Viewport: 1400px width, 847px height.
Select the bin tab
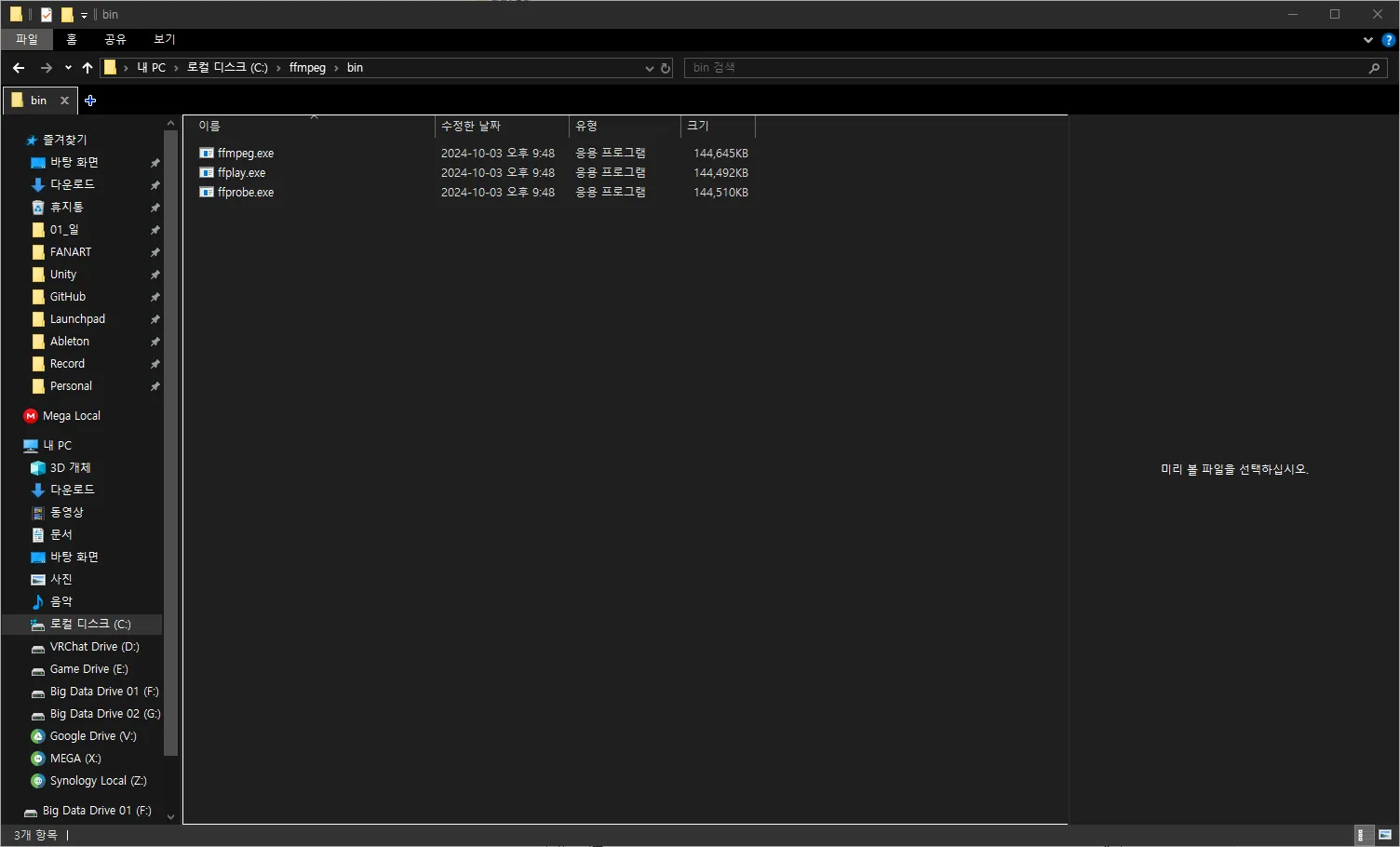pos(38,101)
